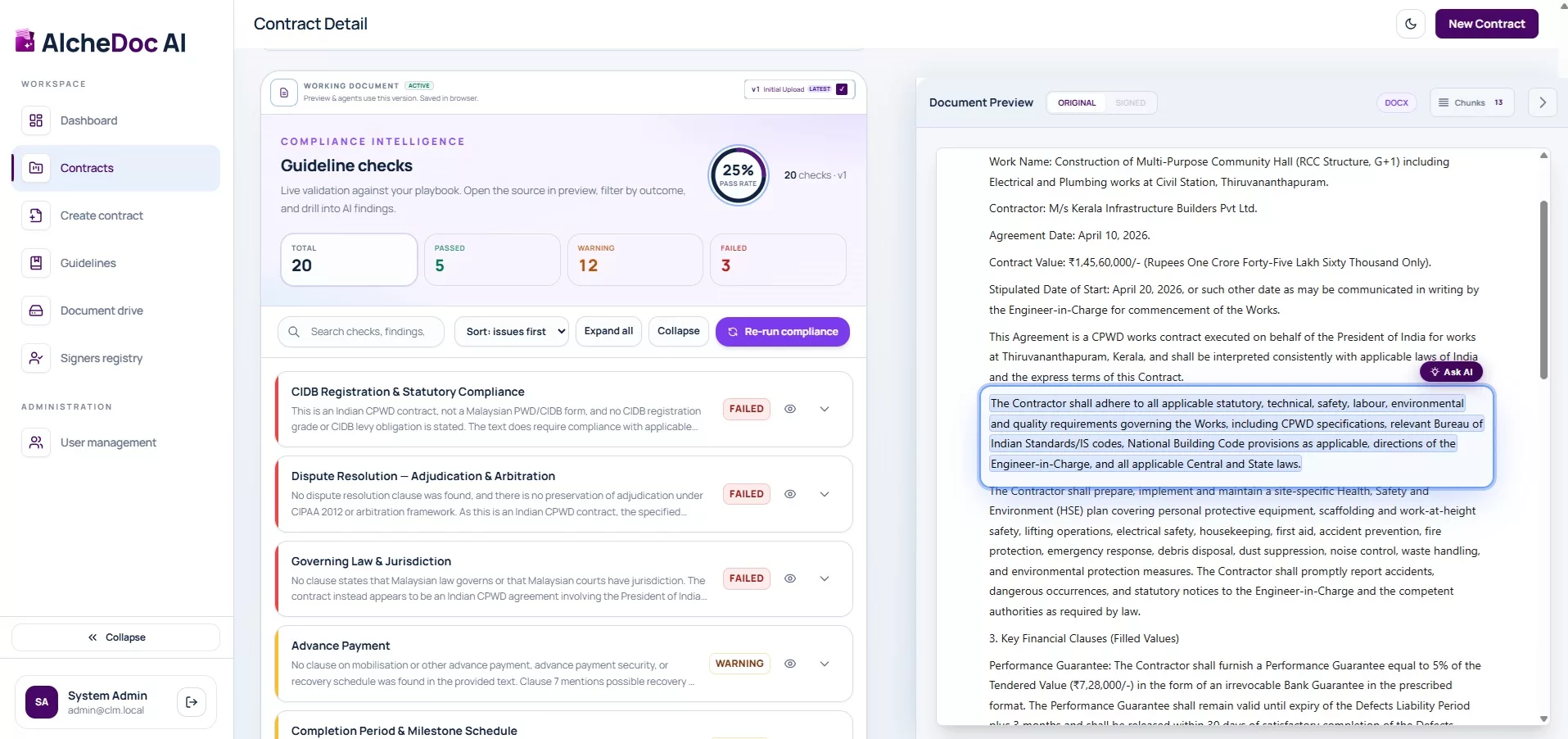Toggle eye icon for CIDB Registration check

click(790, 409)
